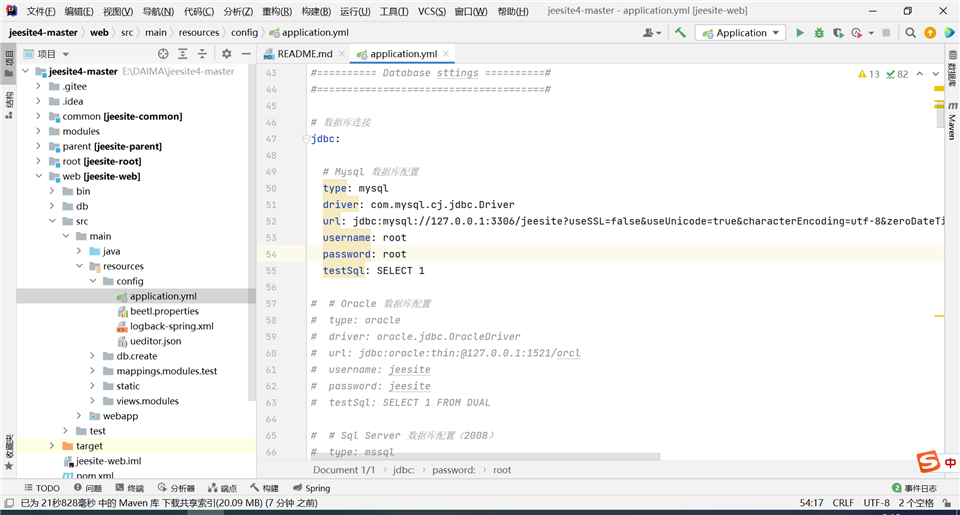The width and height of the screenshot is (960, 515).
Task: Open the VCS(S) menu
Action: pos(432,11)
